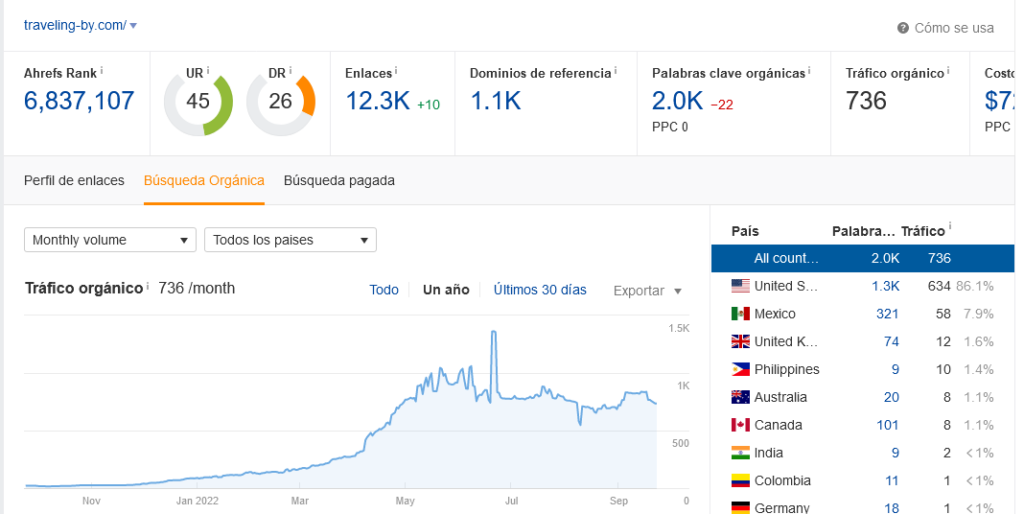Viewport: 1024px width, 514px height.
Task: Open the Todos los paises dropdown
Action: (x=290, y=240)
